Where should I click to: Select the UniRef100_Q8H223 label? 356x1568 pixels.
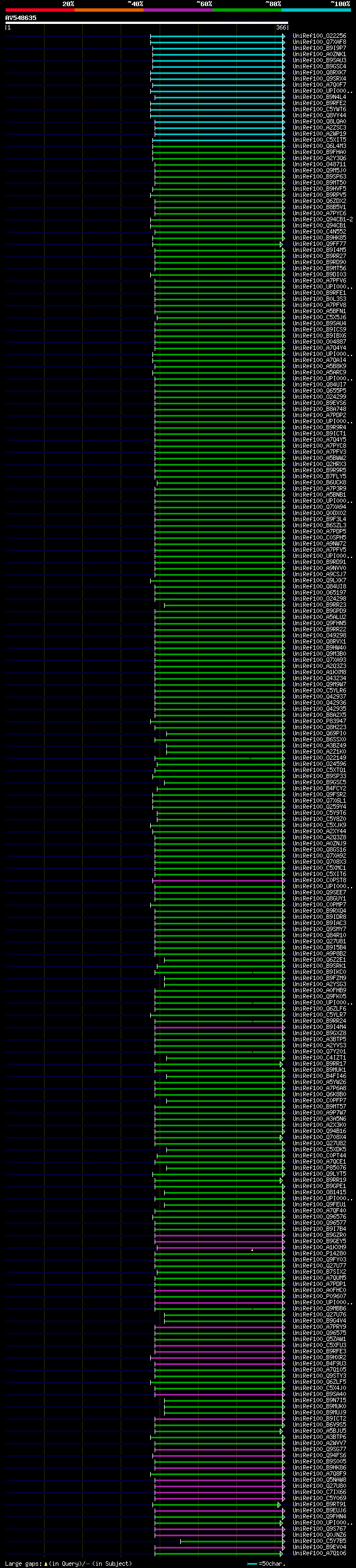pyautogui.click(x=319, y=728)
